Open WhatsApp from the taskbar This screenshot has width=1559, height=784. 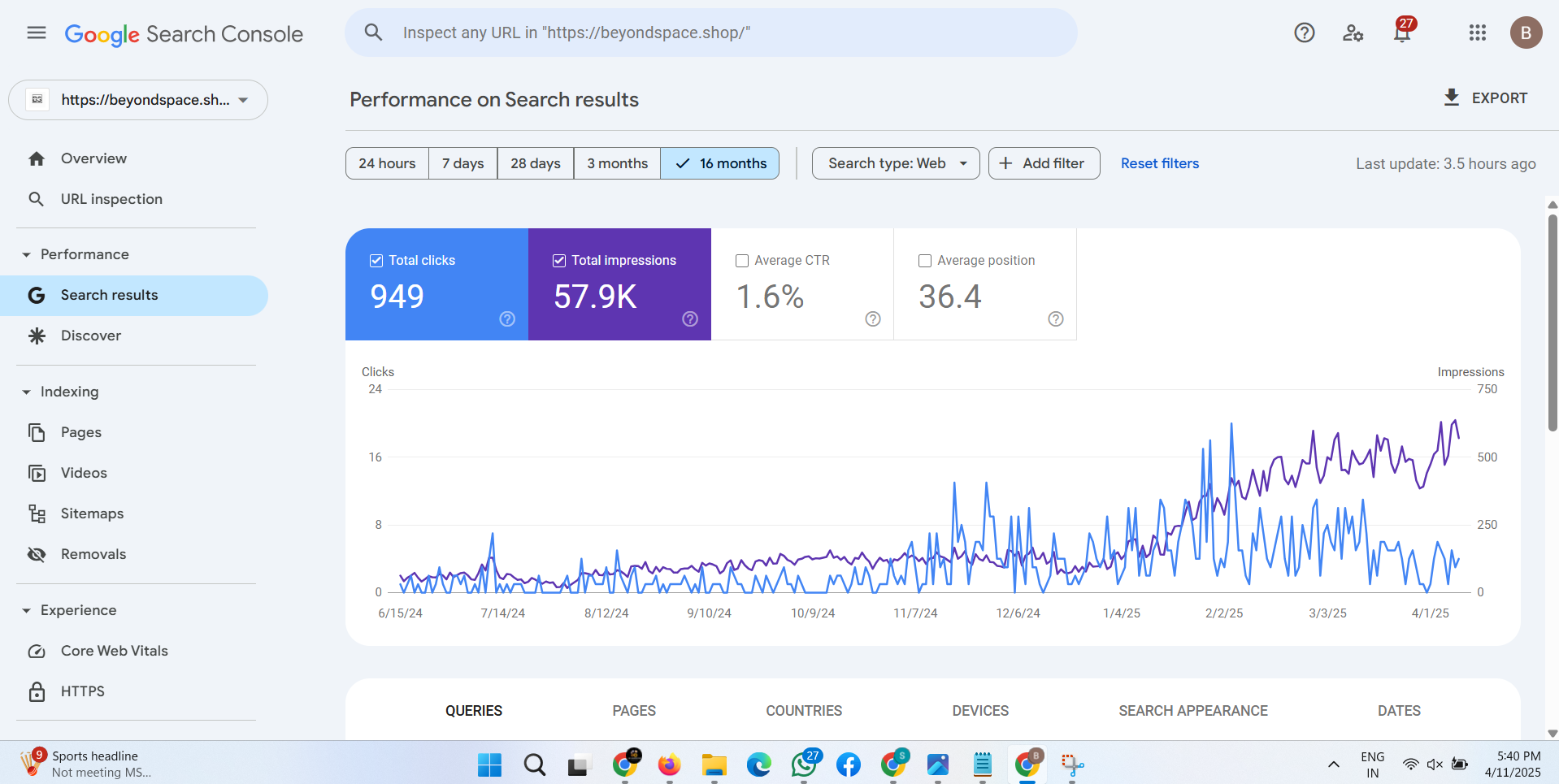coord(804,764)
